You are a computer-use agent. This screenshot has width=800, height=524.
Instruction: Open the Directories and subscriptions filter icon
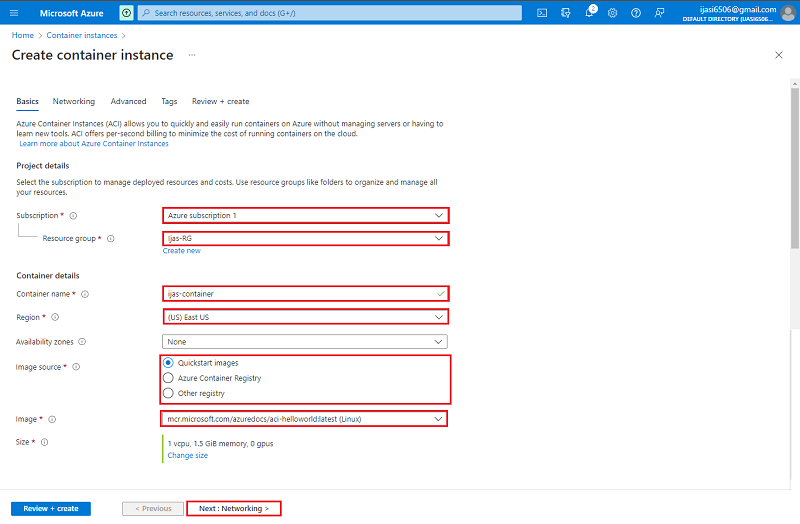pos(565,13)
